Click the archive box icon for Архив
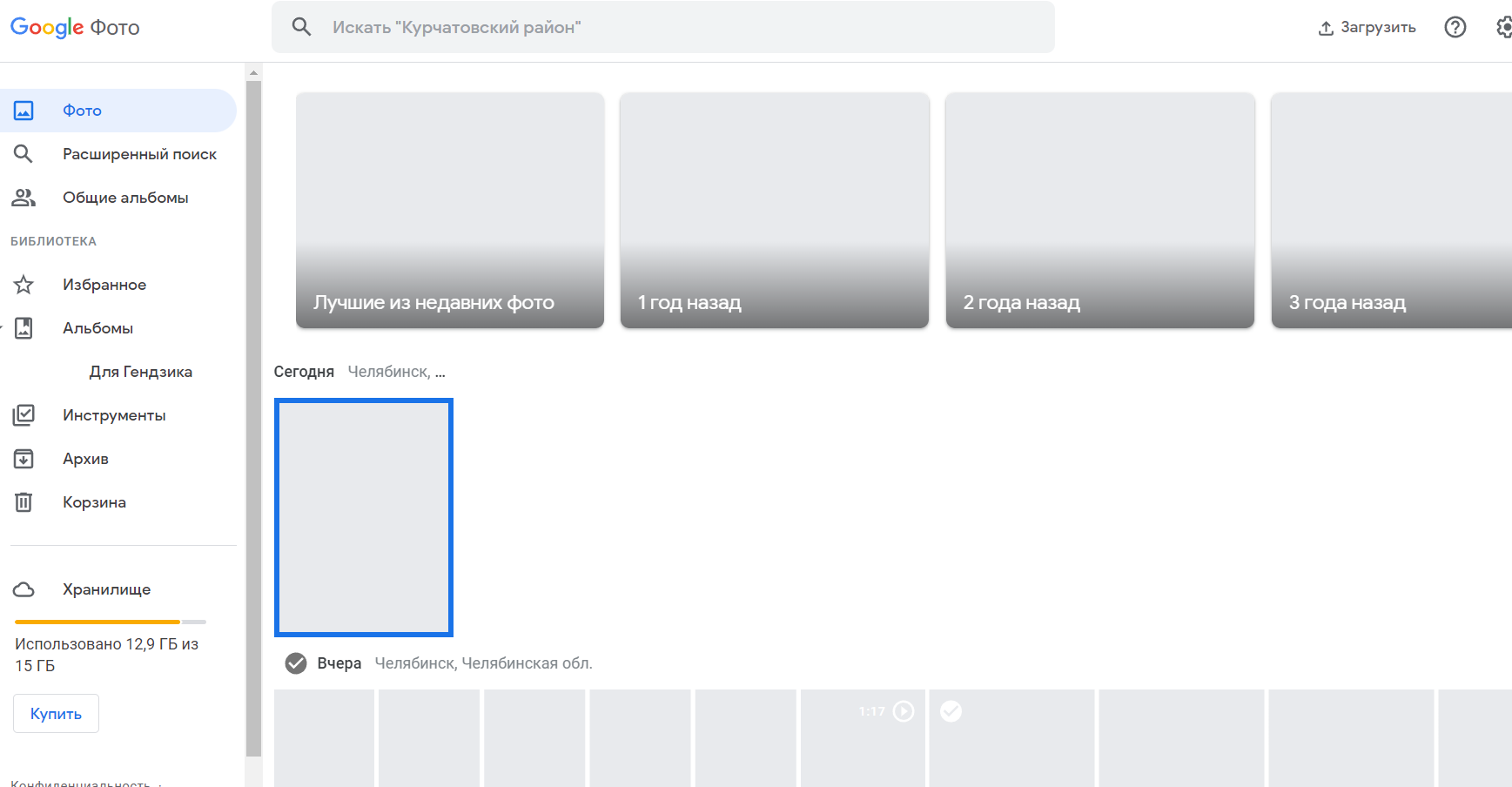Screen dimensions: 1512x787 [24, 459]
